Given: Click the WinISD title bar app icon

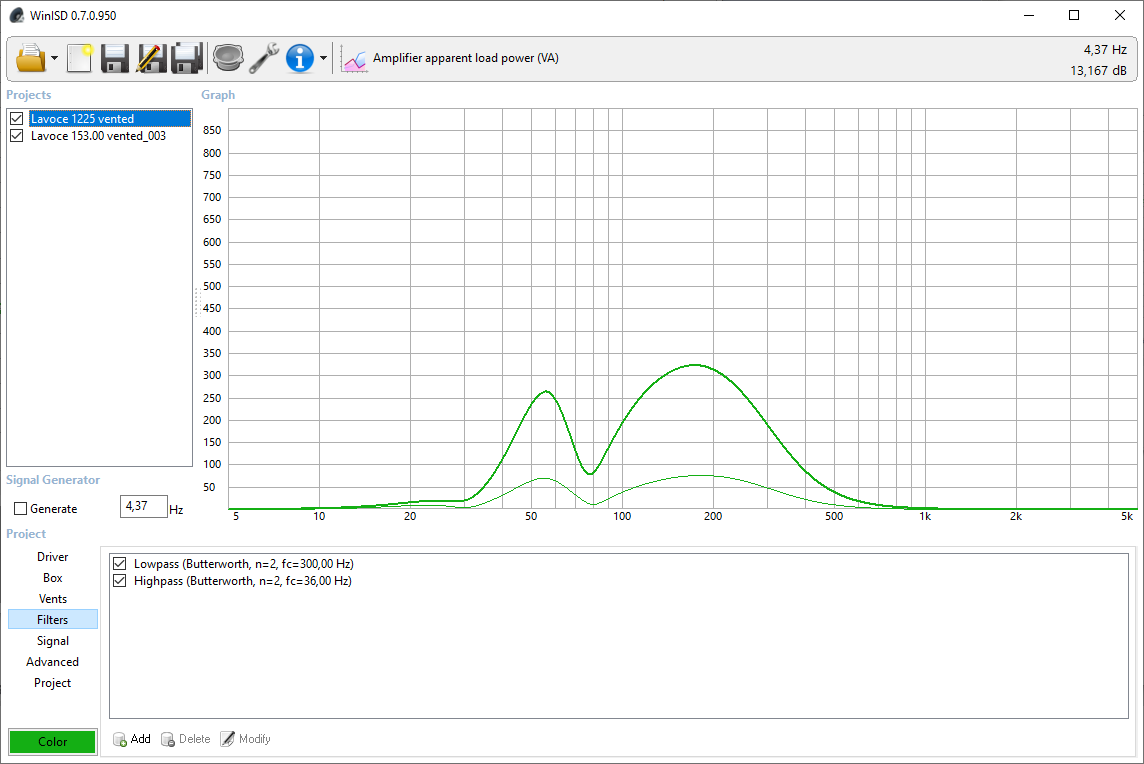Looking at the screenshot, I should point(16,15).
